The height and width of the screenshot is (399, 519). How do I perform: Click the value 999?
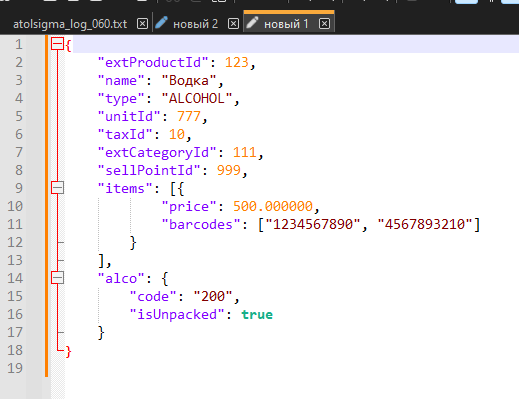pyautogui.click(x=229, y=170)
